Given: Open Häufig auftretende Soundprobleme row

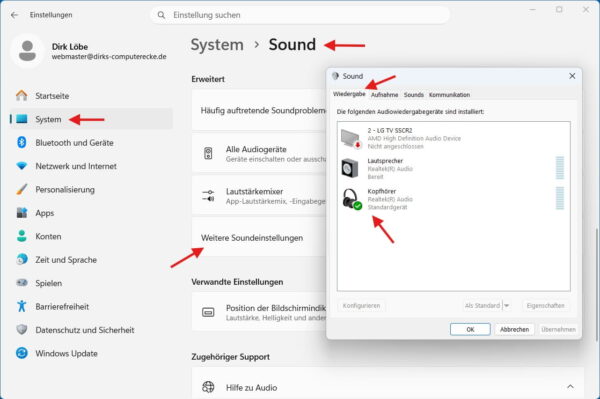Looking at the screenshot, I should (259, 111).
